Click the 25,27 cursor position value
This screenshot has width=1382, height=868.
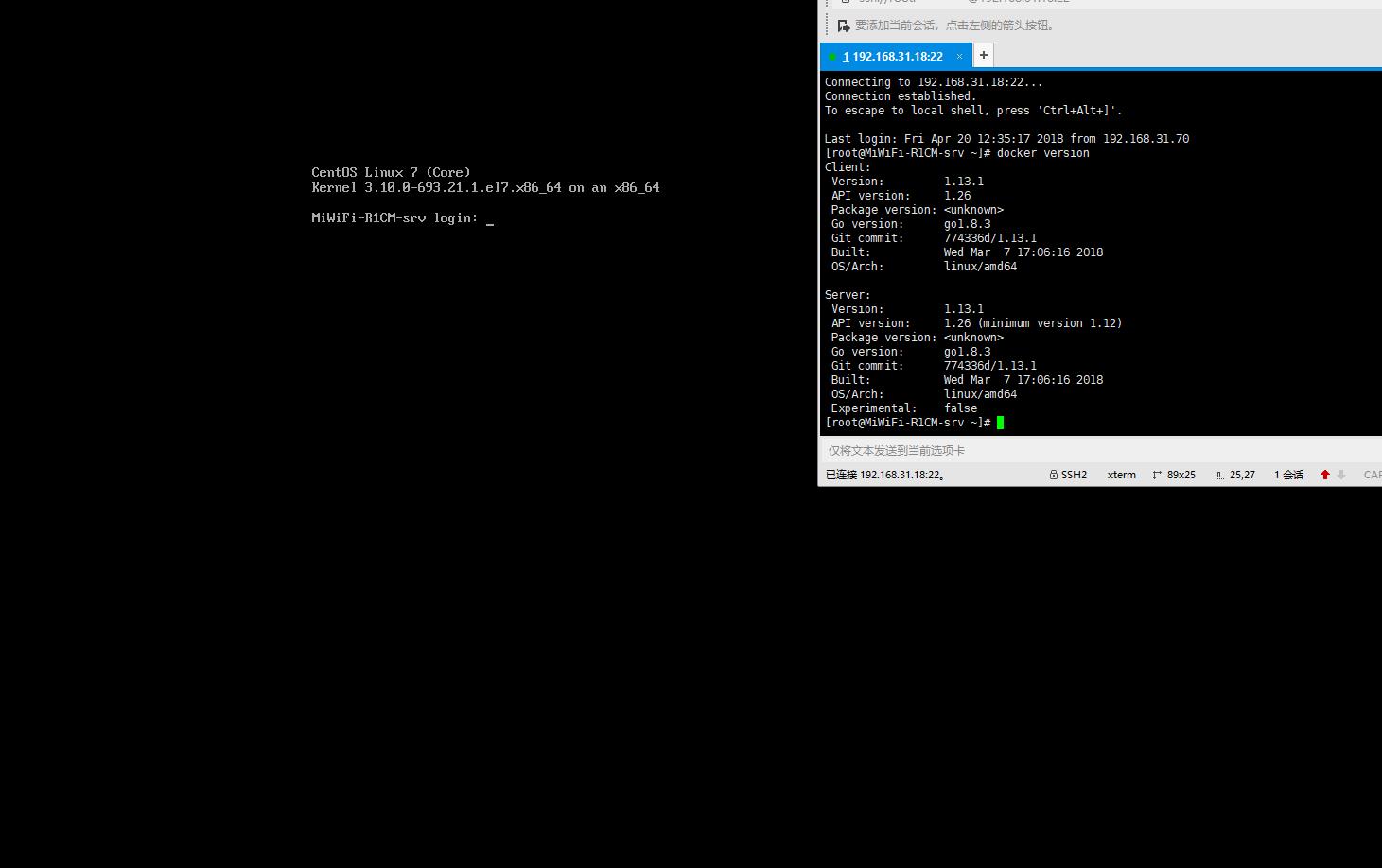coord(1242,475)
